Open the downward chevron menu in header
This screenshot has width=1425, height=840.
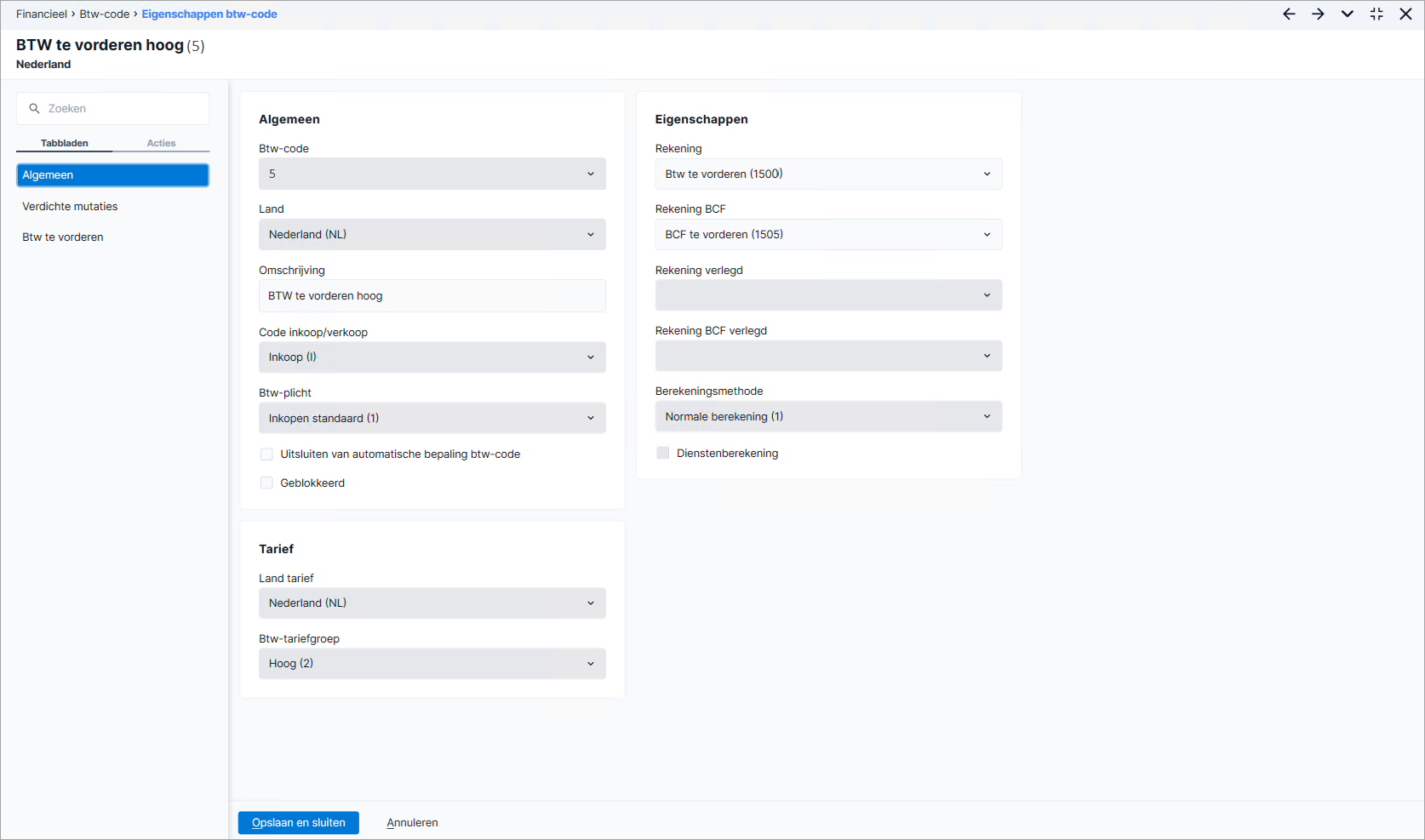(1347, 14)
